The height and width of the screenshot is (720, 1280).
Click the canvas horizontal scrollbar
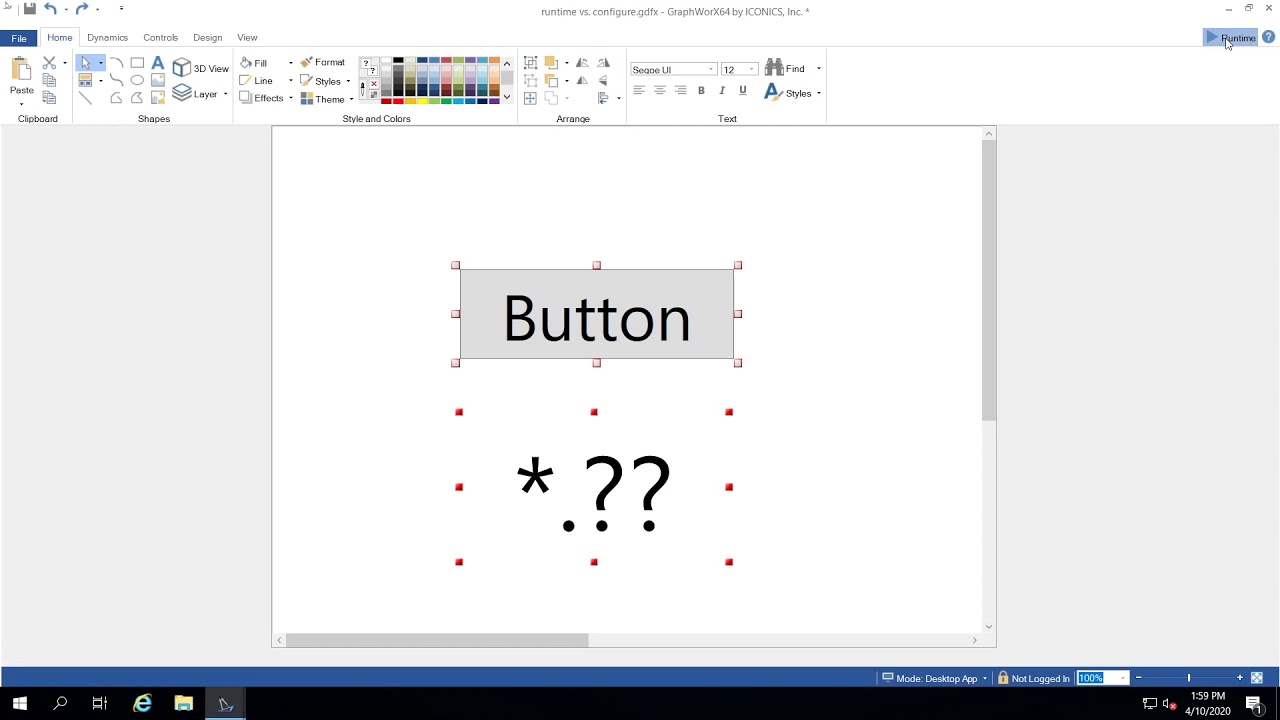pos(437,640)
